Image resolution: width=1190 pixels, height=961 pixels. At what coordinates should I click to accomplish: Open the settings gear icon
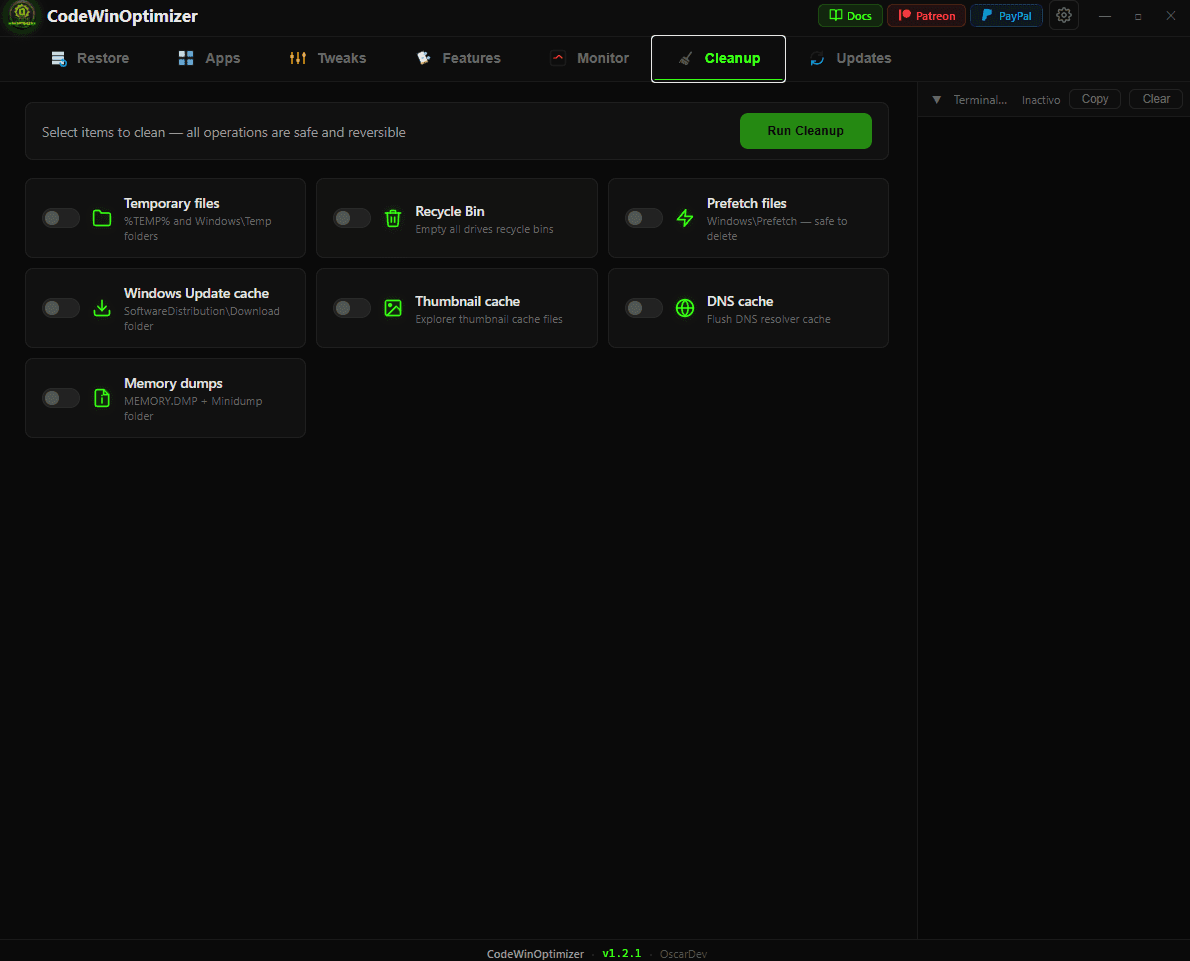point(1063,15)
